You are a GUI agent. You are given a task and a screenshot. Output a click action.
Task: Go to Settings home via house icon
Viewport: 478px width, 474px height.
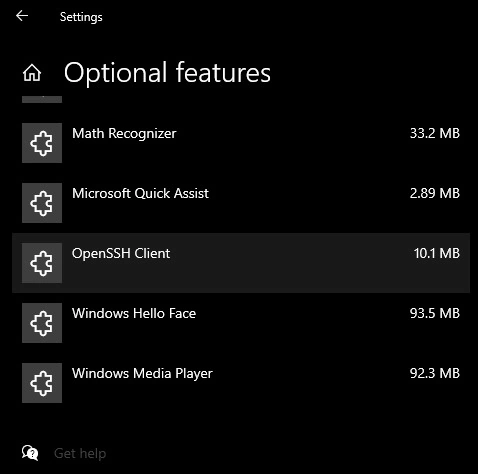tap(32, 73)
